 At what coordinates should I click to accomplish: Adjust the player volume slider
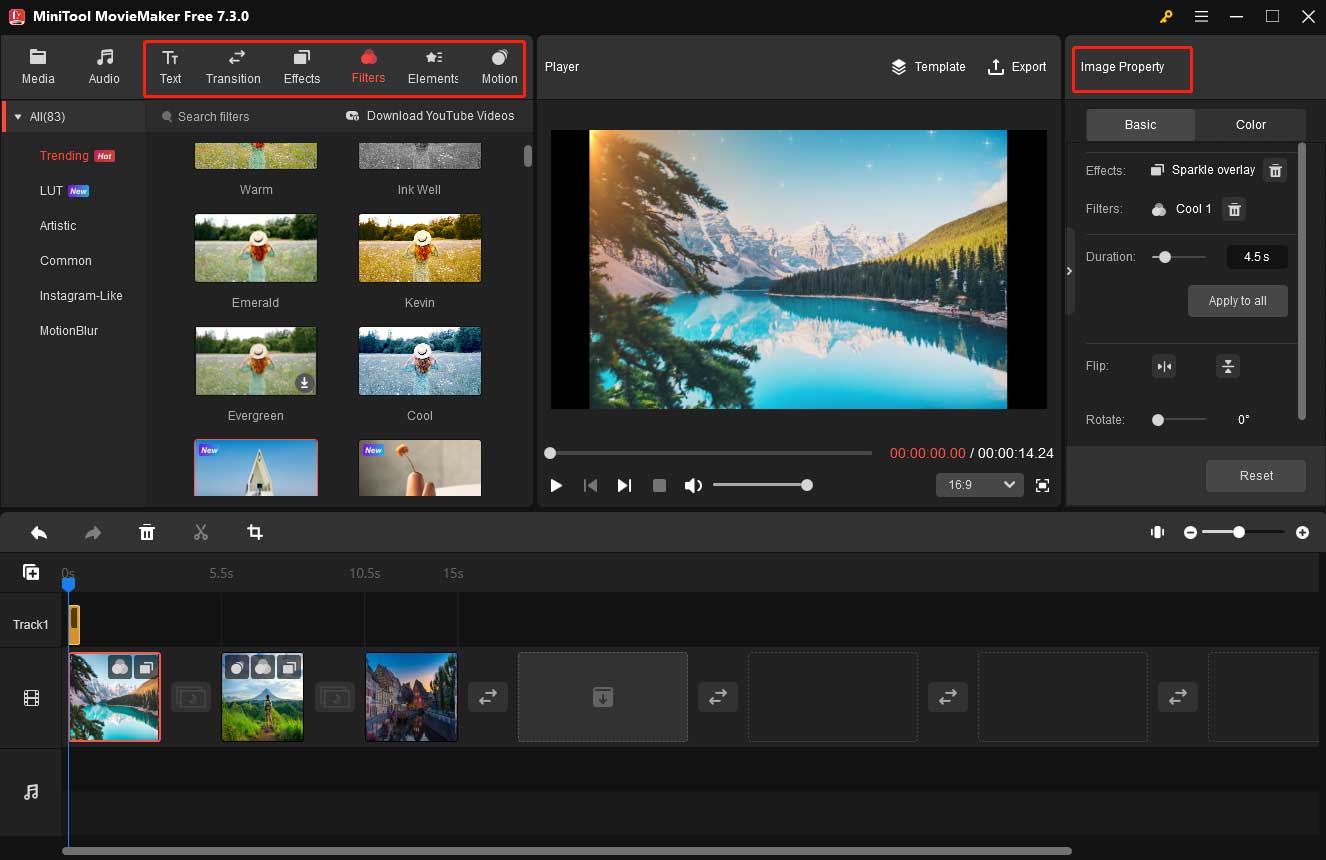(762, 485)
